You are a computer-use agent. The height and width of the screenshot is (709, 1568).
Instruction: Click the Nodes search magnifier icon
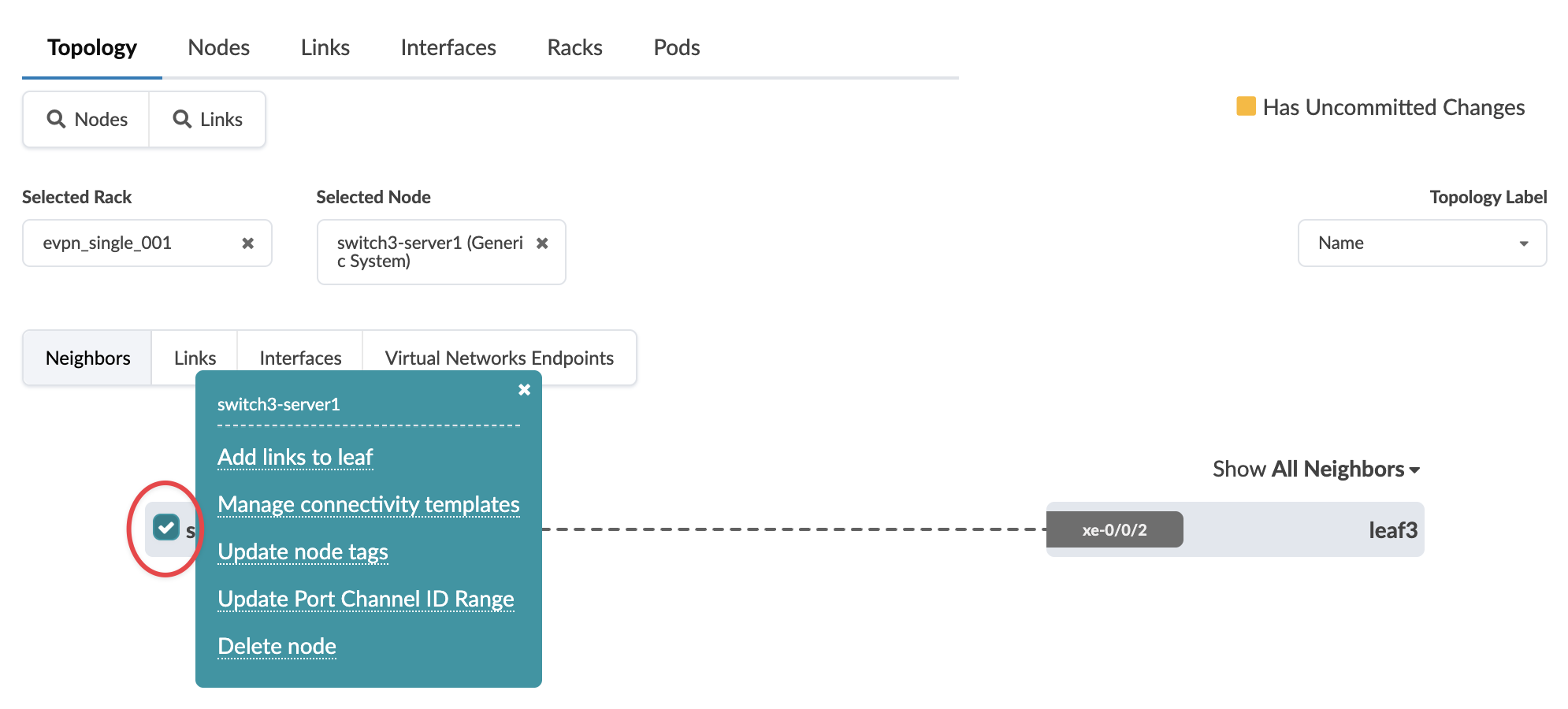coord(56,119)
